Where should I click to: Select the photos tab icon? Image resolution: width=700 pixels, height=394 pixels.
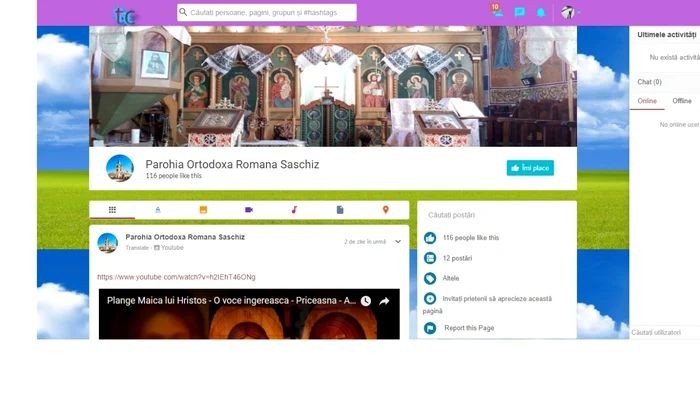pos(203,210)
